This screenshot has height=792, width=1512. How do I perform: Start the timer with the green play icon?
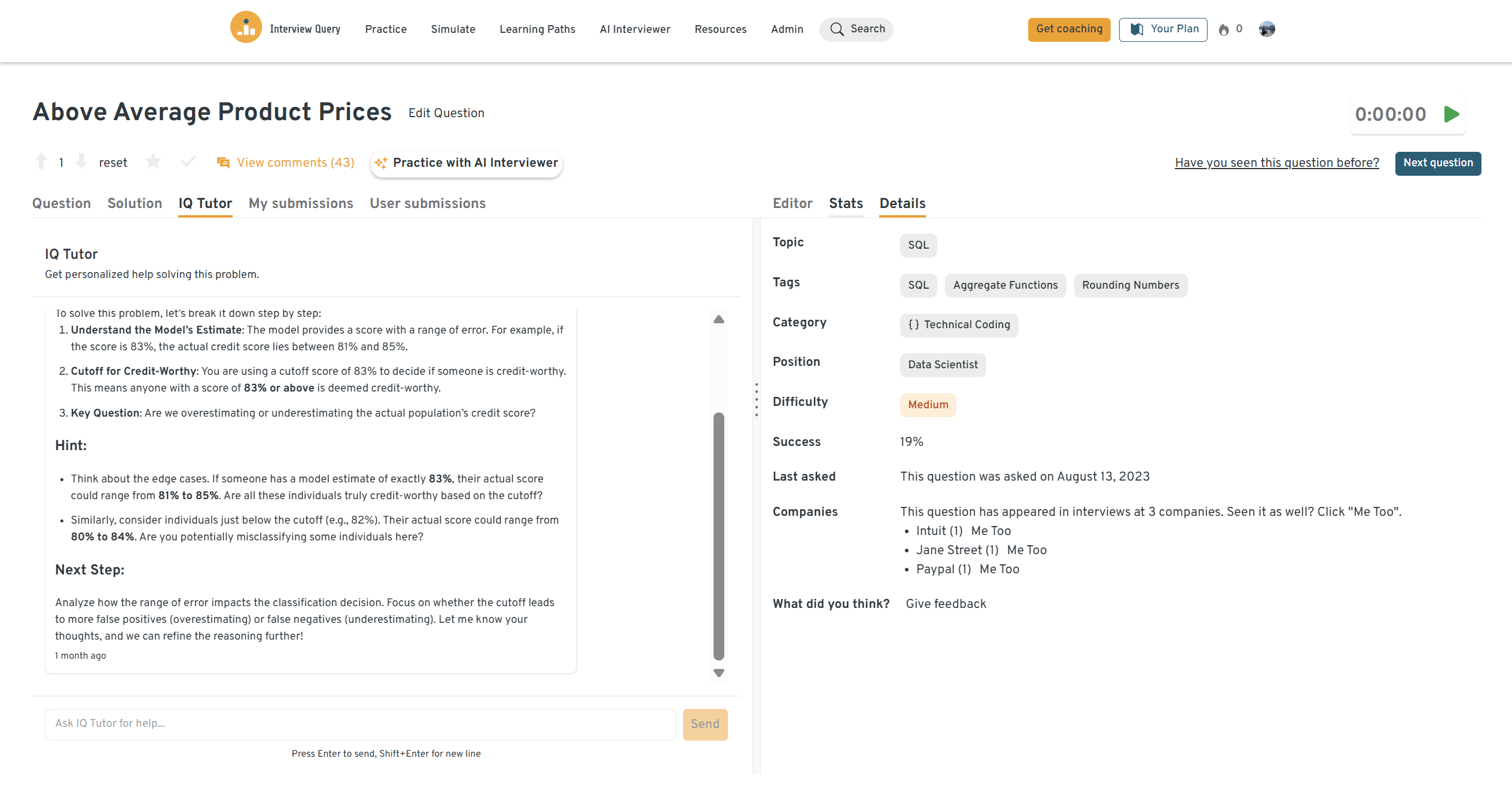[x=1452, y=114]
